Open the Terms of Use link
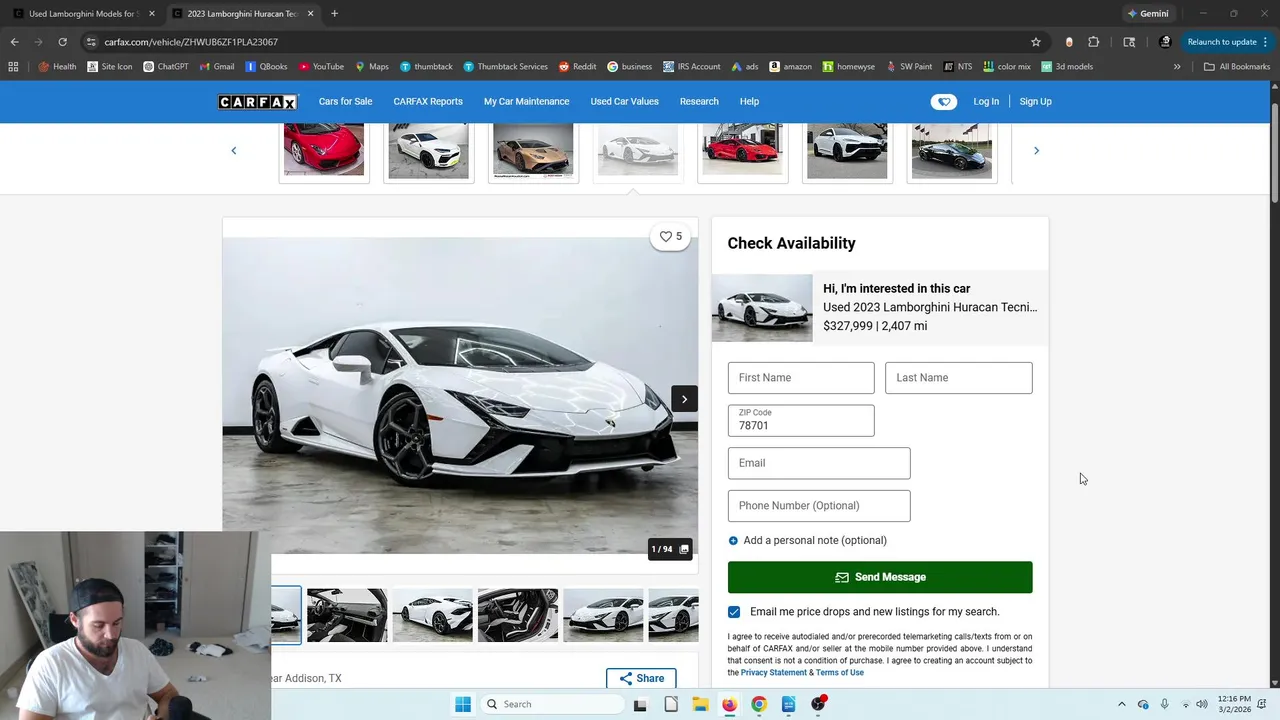The height and width of the screenshot is (720, 1280). click(840, 673)
